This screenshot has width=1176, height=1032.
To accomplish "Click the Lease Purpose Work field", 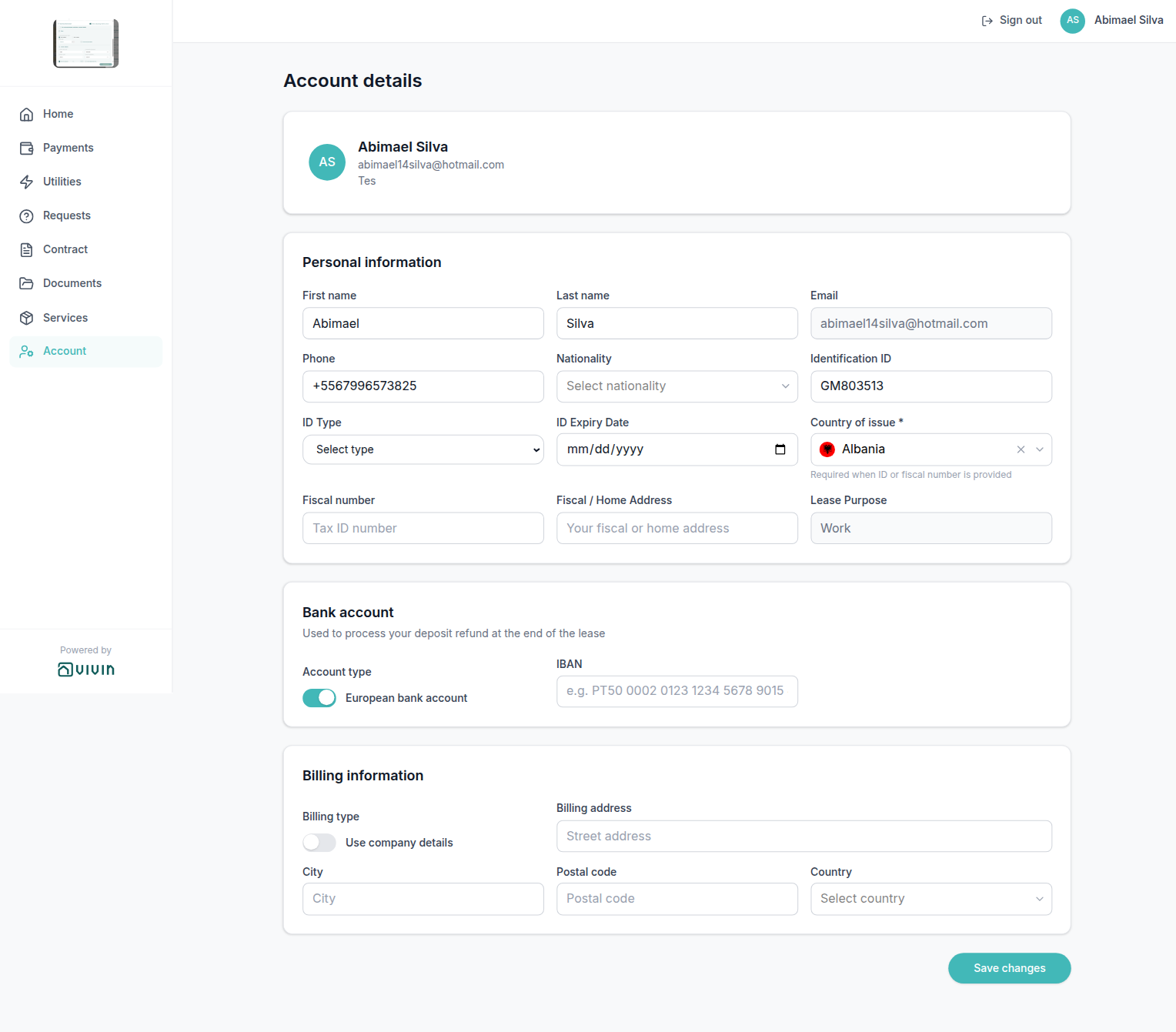I will click(x=931, y=528).
